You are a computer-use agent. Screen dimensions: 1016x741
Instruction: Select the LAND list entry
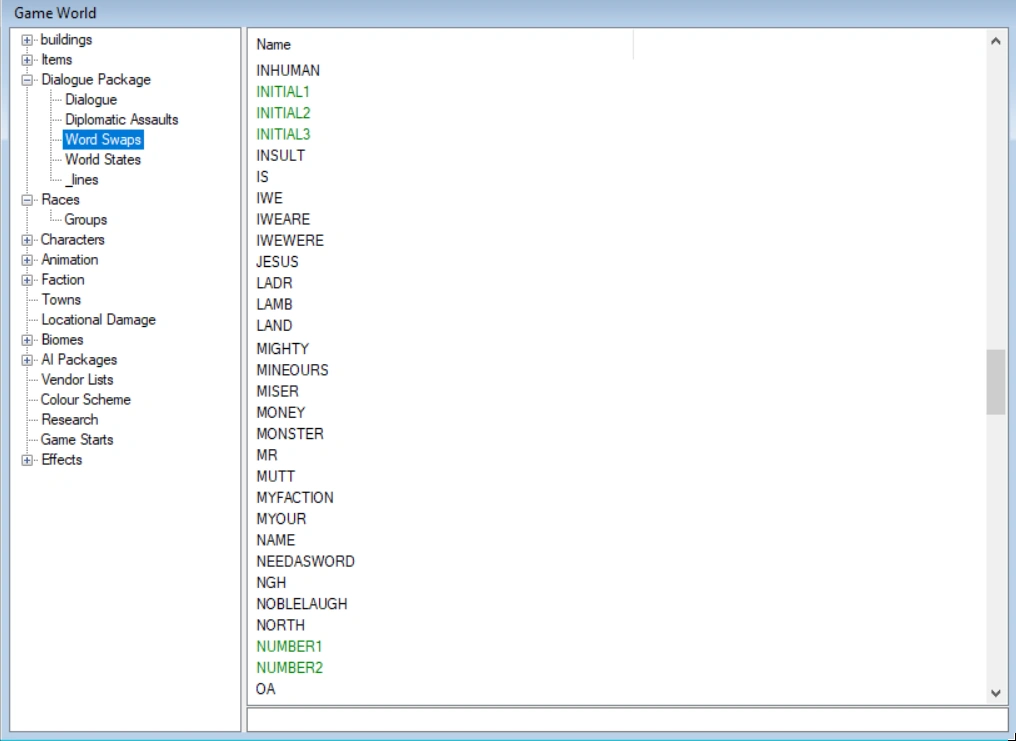click(274, 326)
